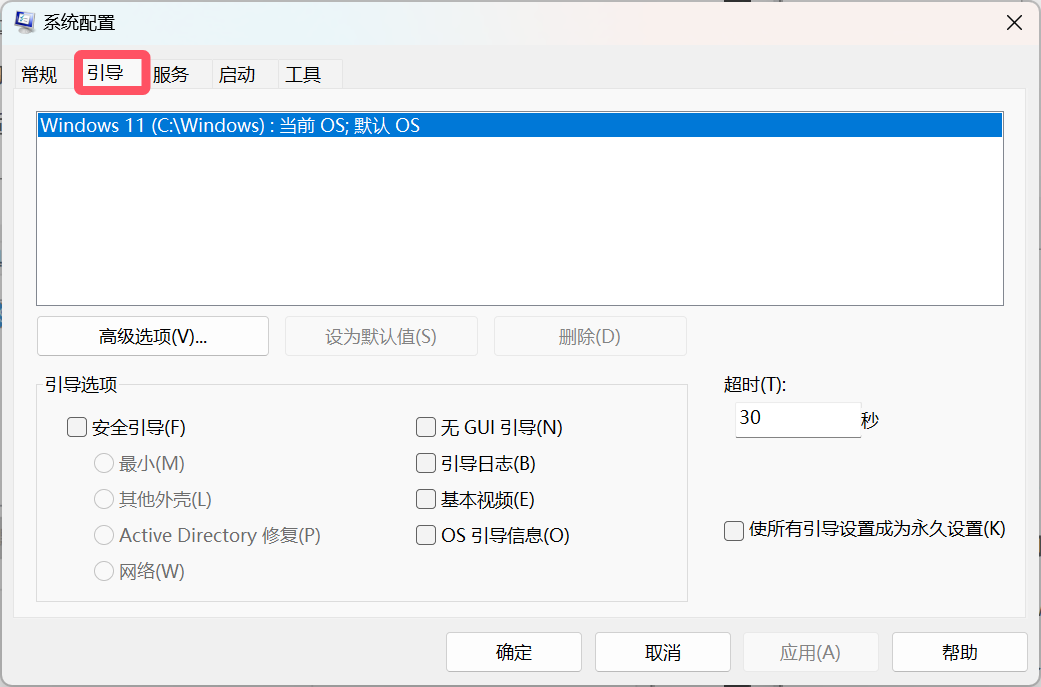Enable OS 引导信息(O) checkbox

tap(426, 535)
